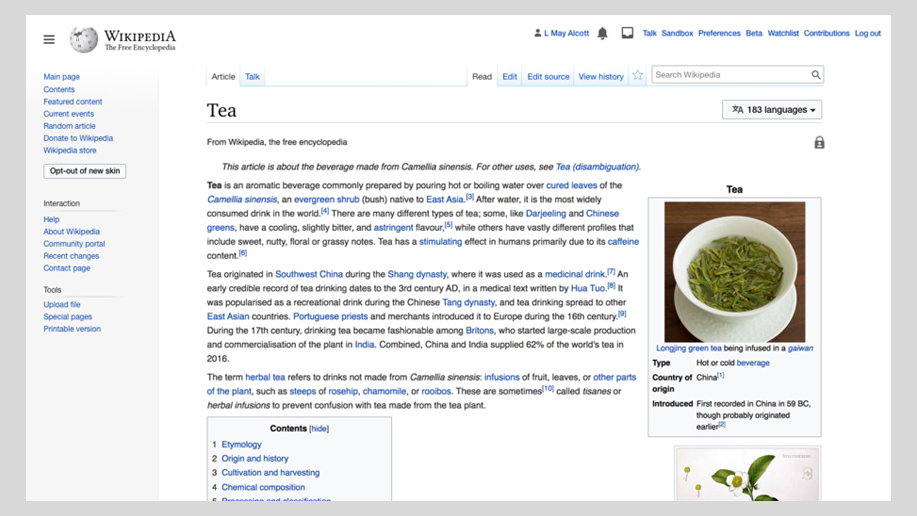Image resolution: width=917 pixels, height=516 pixels.
Task: Open the hamburger sidebar menu
Action: coord(49,39)
